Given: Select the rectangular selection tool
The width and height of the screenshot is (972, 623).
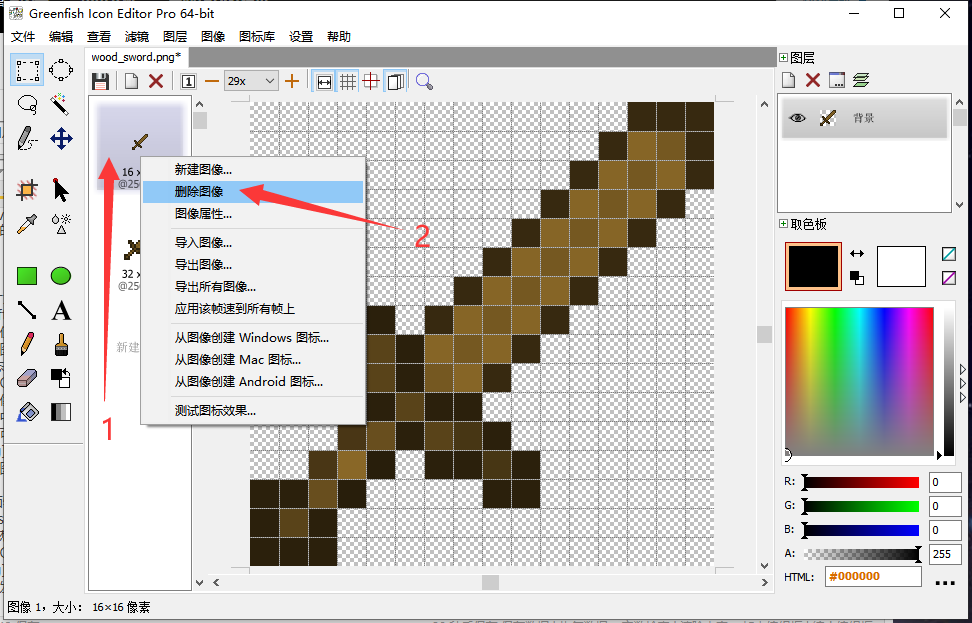Looking at the screenshot, I should (x=27, y=70).
